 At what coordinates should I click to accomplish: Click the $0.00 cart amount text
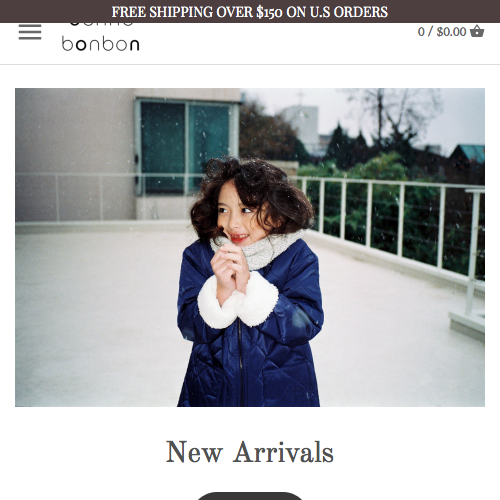click(451, 32)
